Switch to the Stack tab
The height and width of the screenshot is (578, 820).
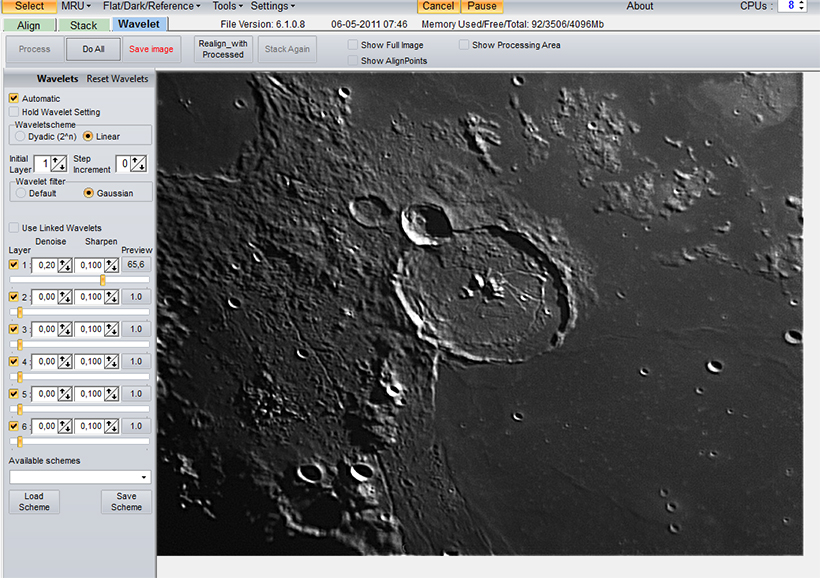[x=84, y=25]
